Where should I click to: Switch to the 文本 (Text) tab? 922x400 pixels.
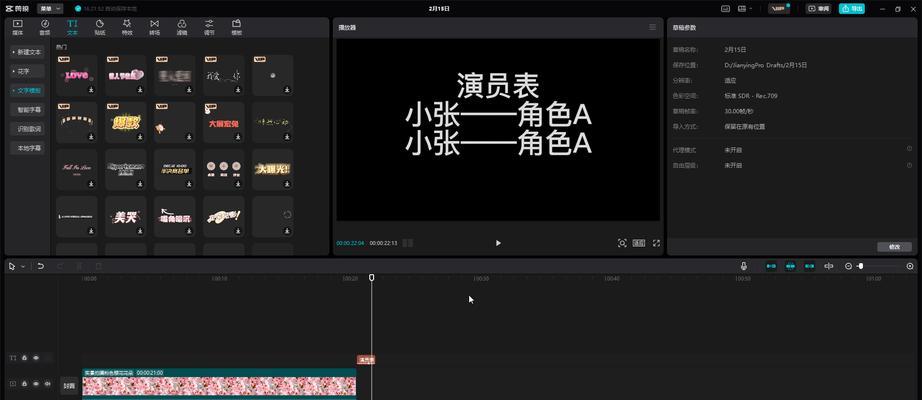click(72, 27)
